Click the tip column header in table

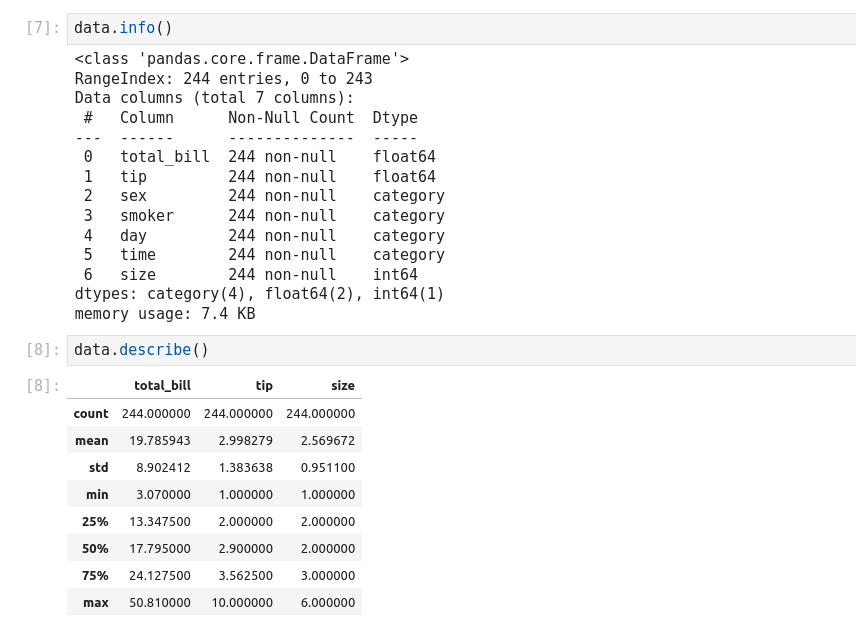click(x=263, y=385)
